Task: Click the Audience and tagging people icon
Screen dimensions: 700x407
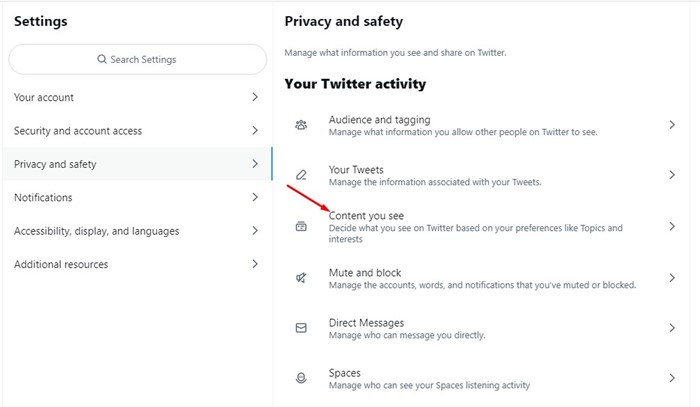Action: point(301,125)
